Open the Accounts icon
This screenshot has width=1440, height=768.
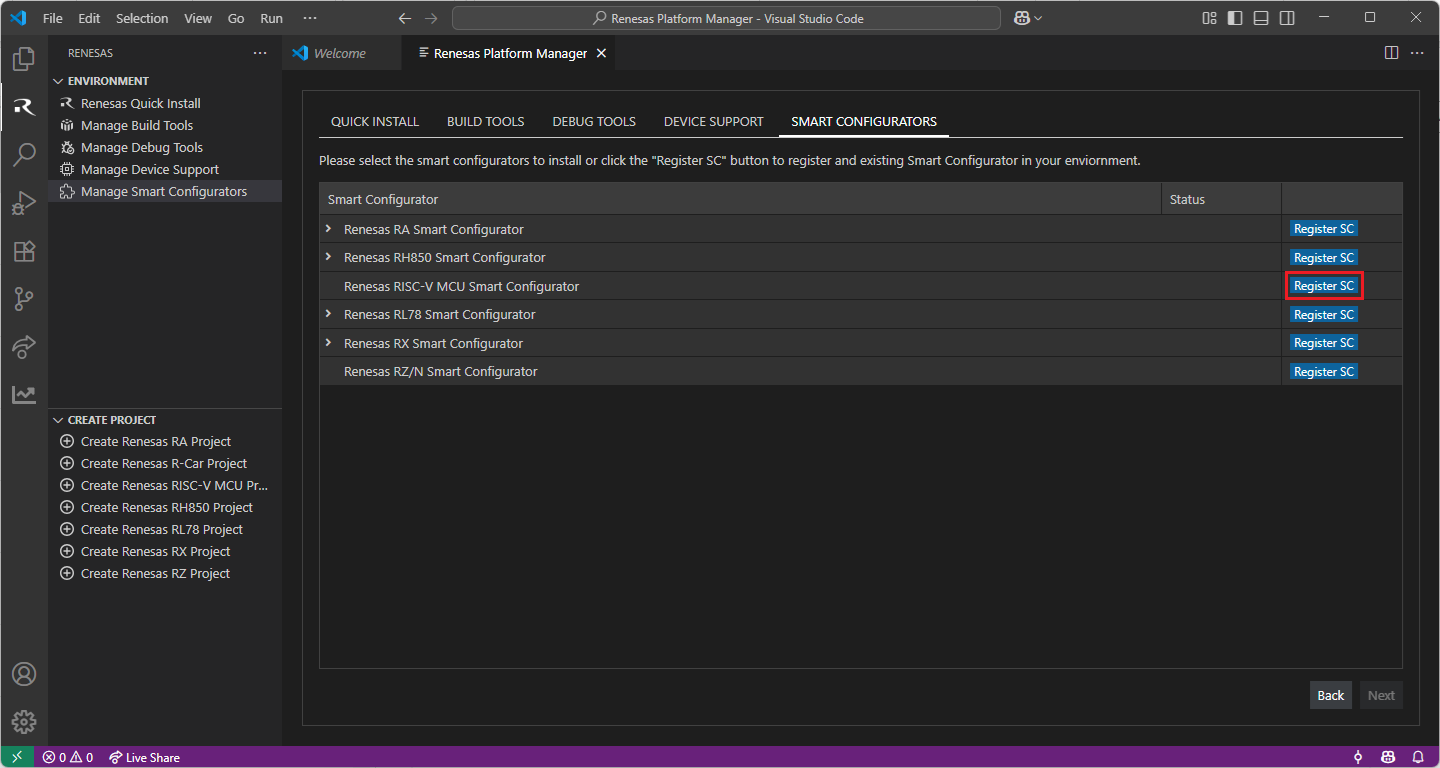(x=24, y=674)
